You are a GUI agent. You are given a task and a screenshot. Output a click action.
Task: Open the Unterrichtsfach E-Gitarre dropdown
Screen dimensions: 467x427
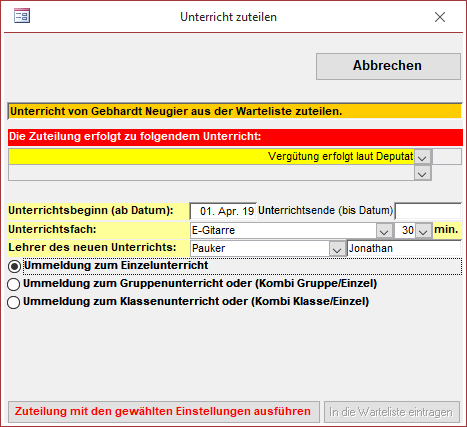click(384, 231)
